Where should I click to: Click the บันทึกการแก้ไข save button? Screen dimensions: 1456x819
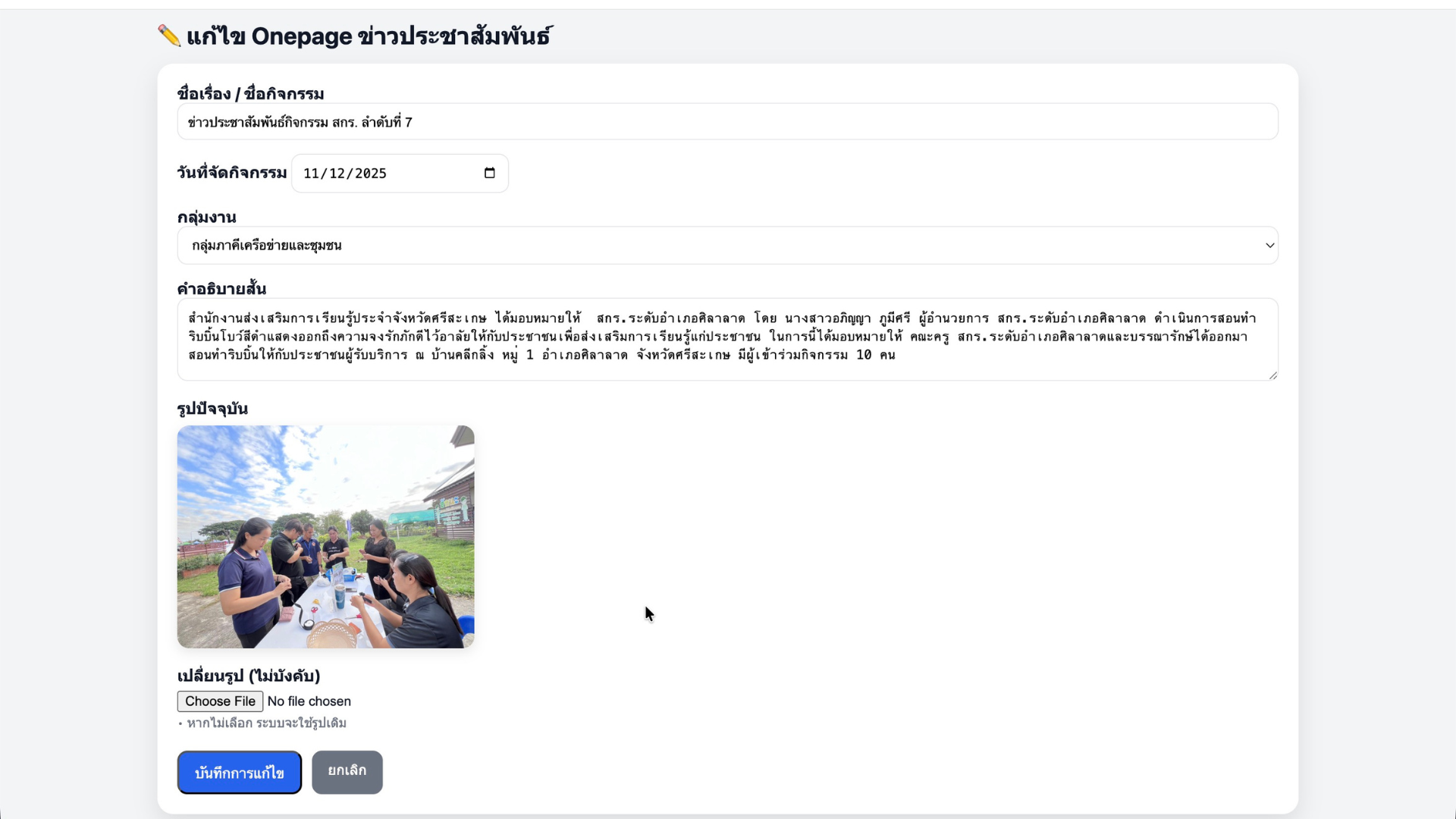(239, 773)
